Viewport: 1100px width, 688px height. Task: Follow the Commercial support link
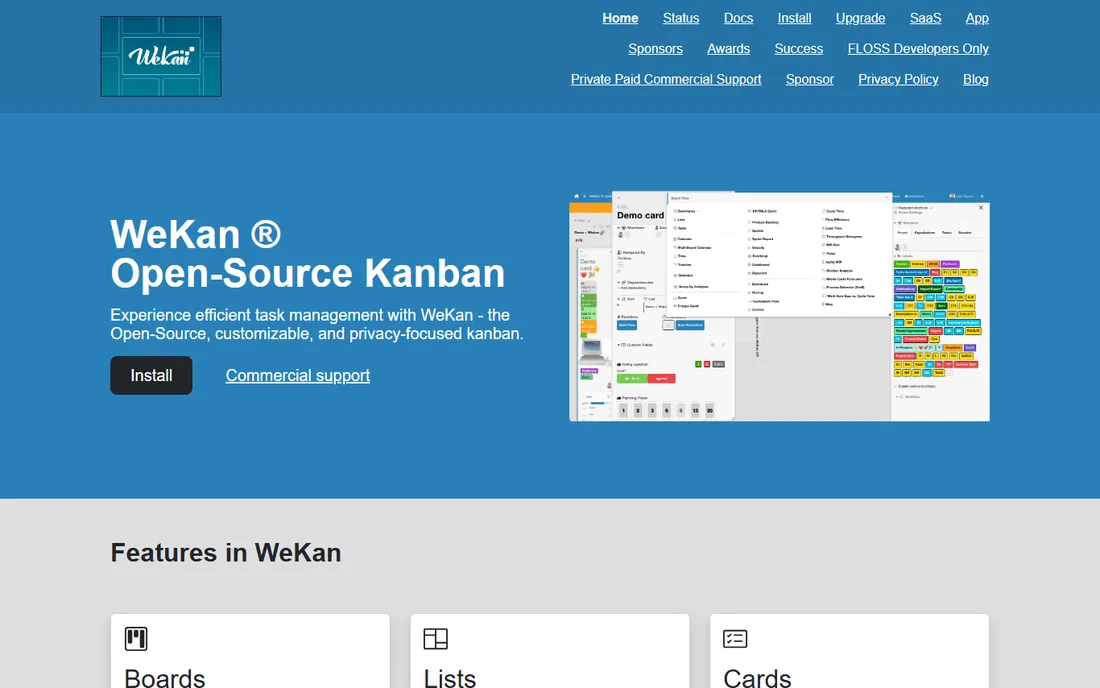click(297, 375)
